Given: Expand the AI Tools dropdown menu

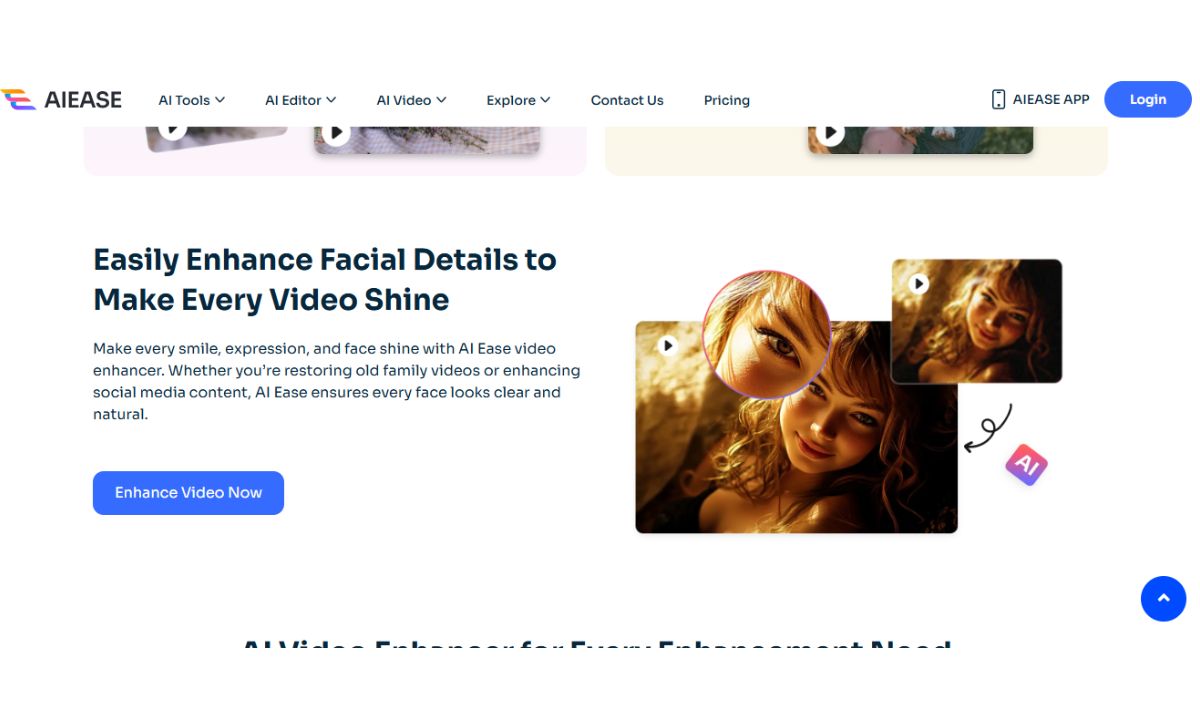Looking at the screenshot, I should (x=191, y=100).
